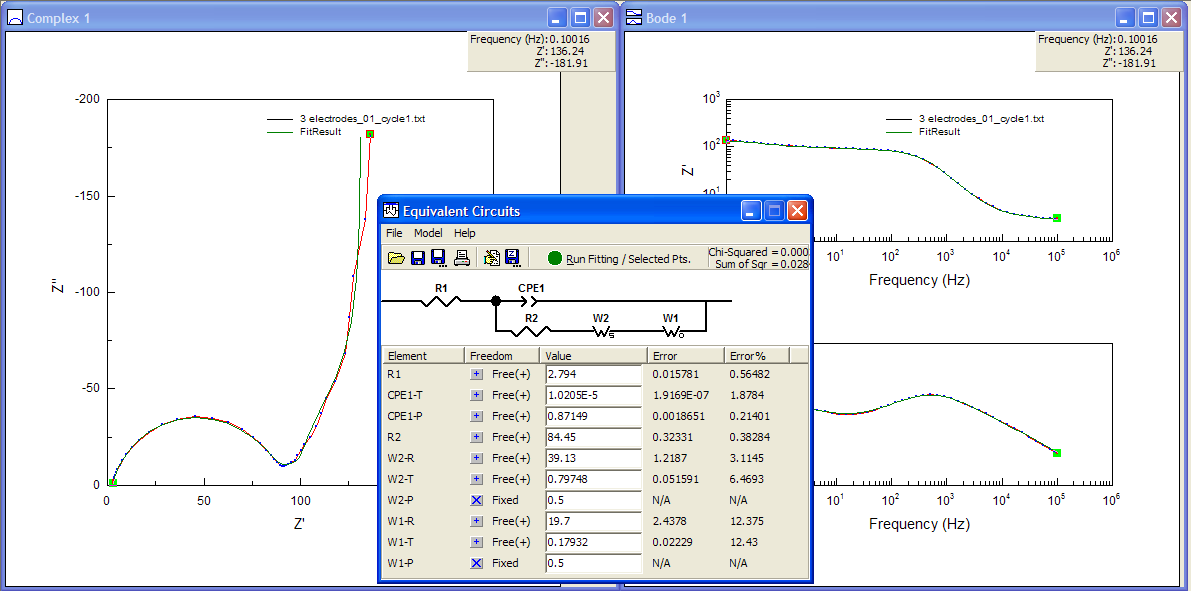Toggle W1-T freedom state button
Viewport: 1191px width, 591px height.
click(x=476, y=542)
